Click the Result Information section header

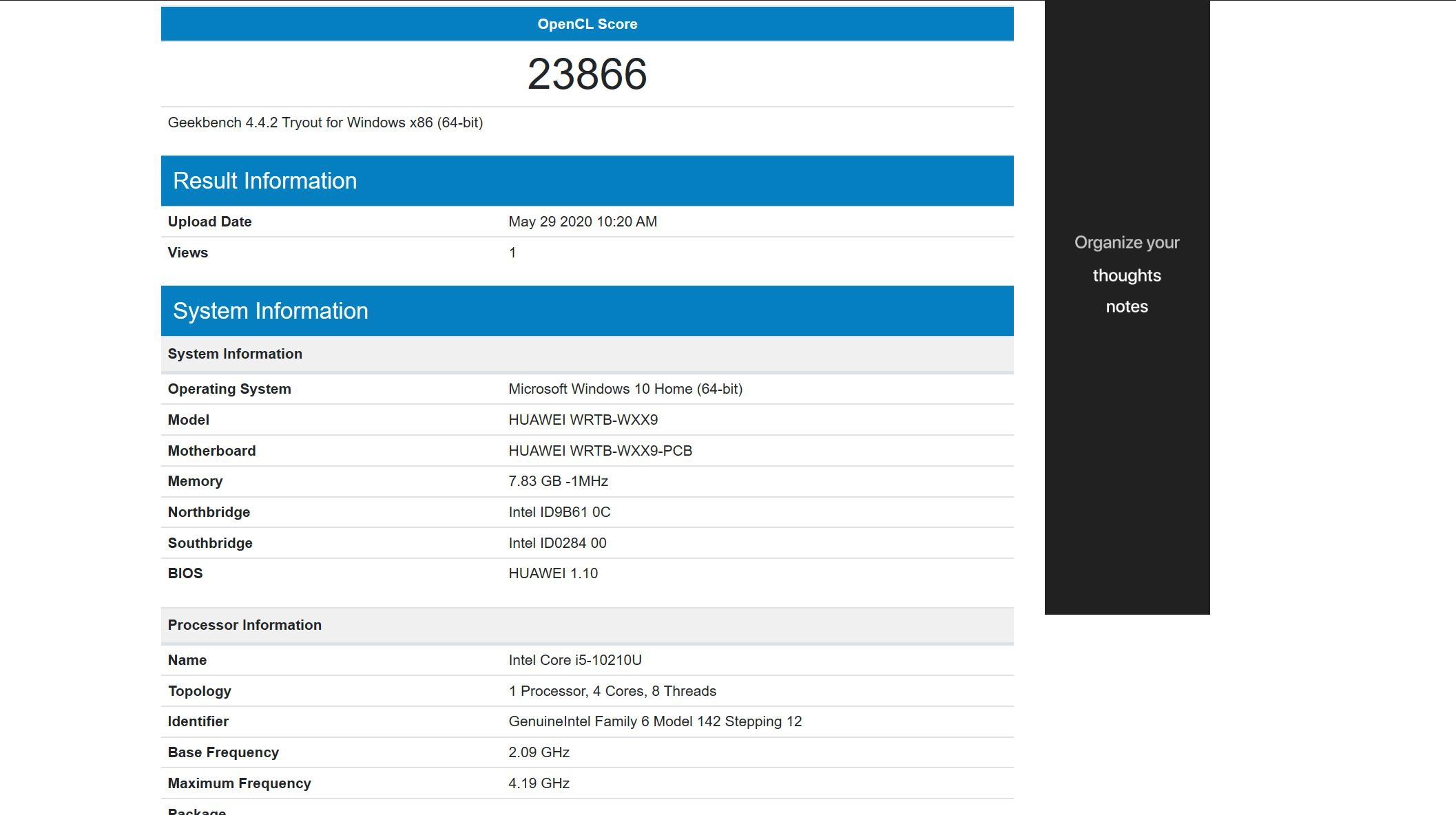coord(587,180)
